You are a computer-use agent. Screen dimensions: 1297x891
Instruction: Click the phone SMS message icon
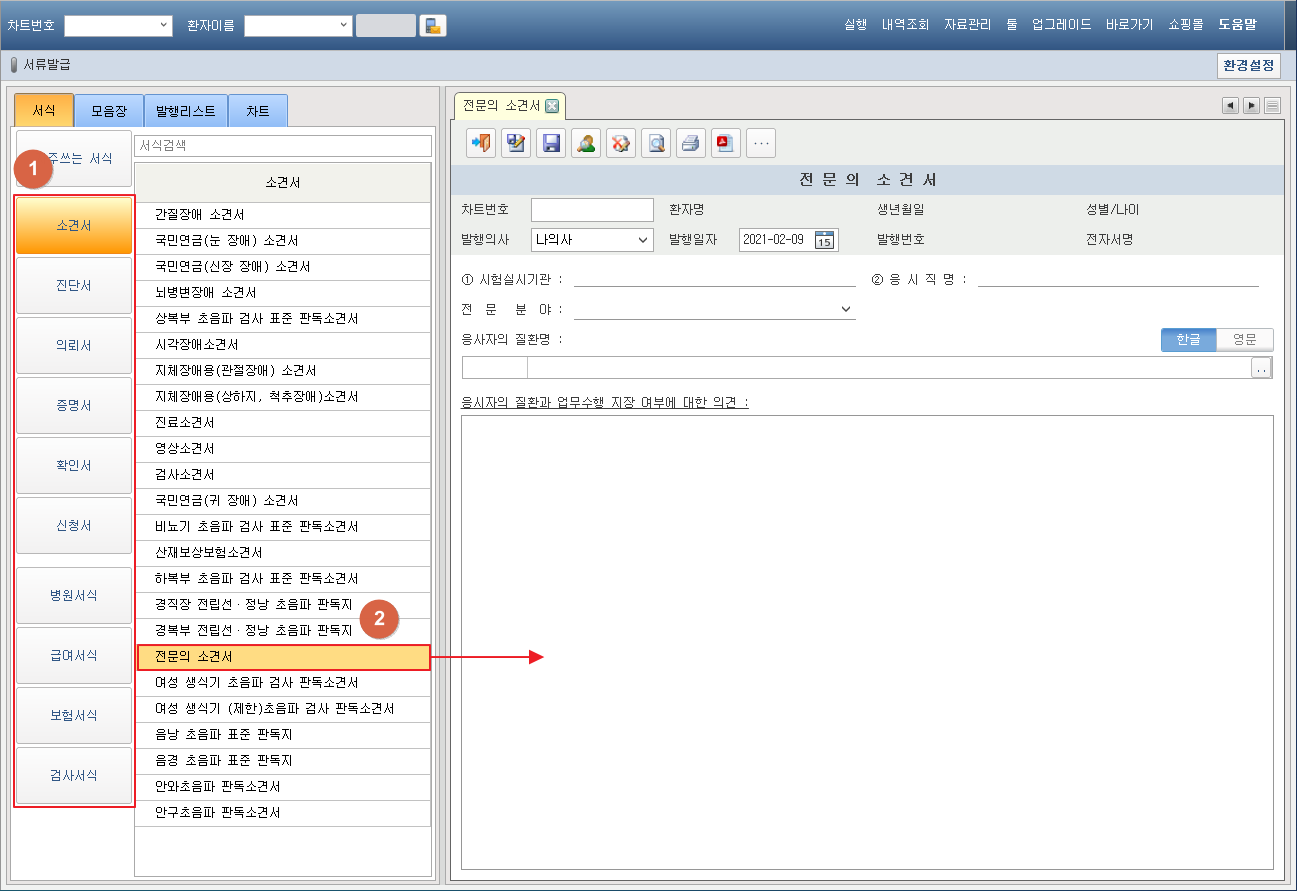click(433, 26)
